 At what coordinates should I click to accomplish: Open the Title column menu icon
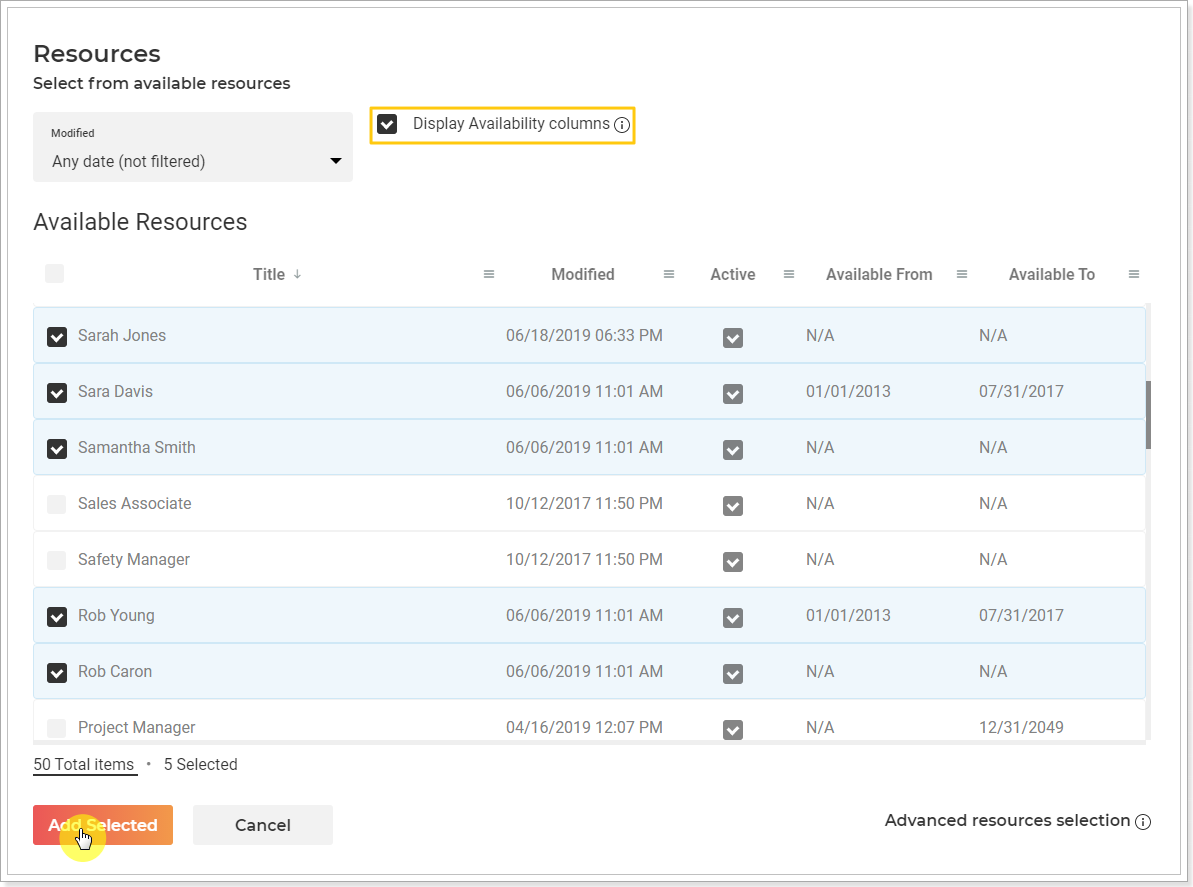489,275
